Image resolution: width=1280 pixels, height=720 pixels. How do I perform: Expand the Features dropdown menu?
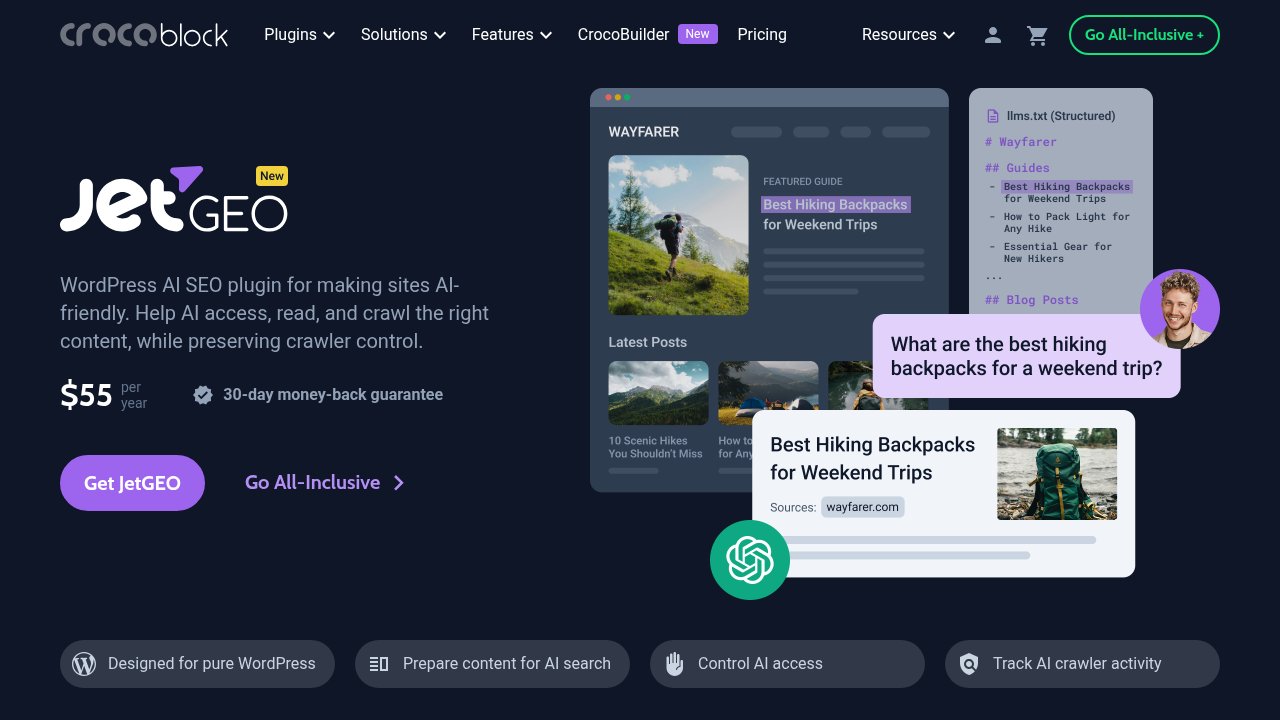tap(512, 35)
